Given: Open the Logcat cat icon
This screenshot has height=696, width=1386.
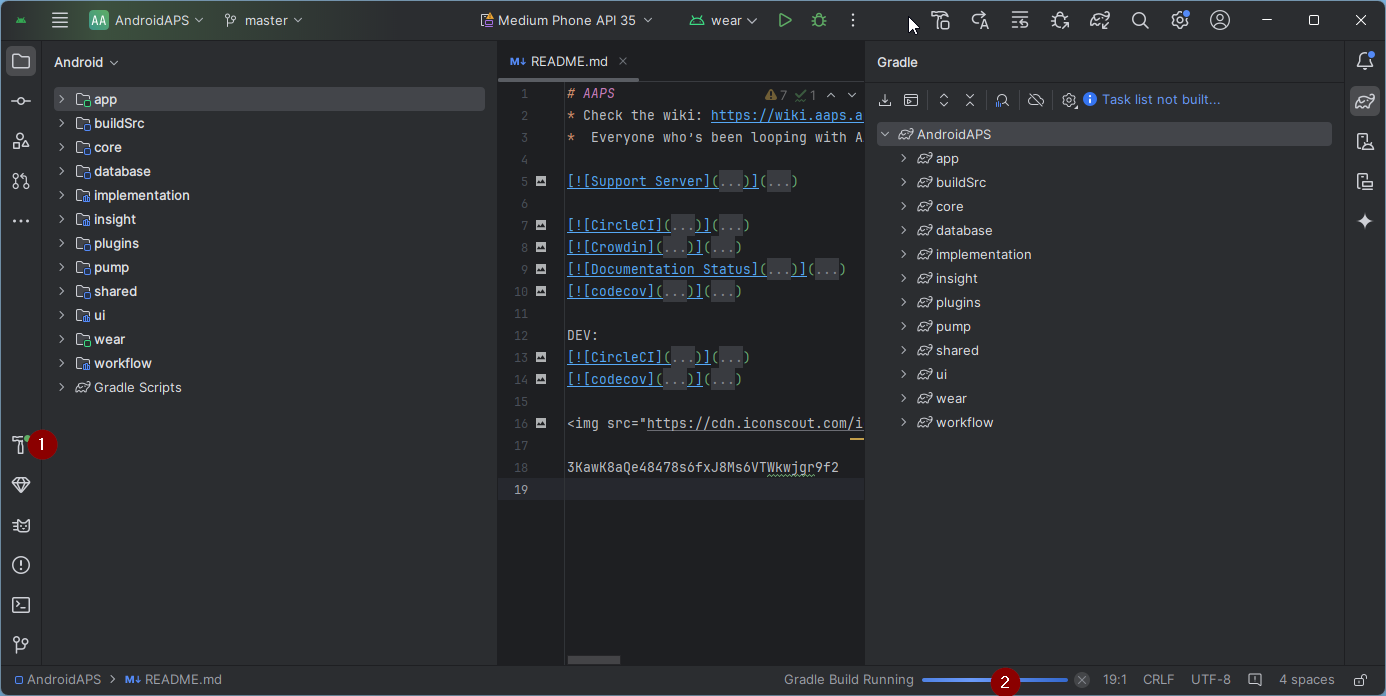Looking at the screenshot, I should click(x=21, y=525).
